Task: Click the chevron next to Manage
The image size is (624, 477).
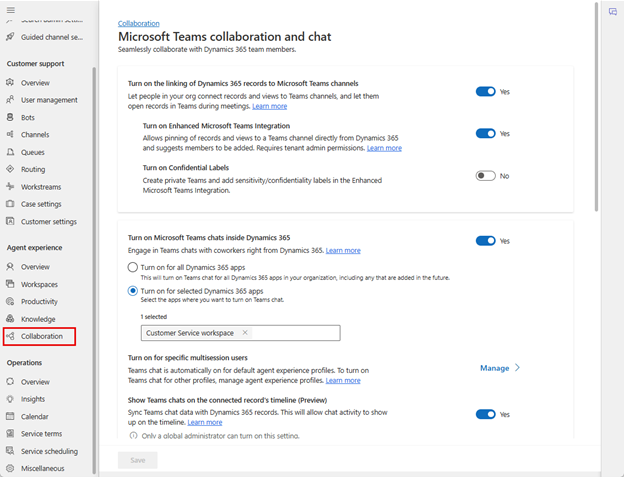Action: click(x=517, y=368)
